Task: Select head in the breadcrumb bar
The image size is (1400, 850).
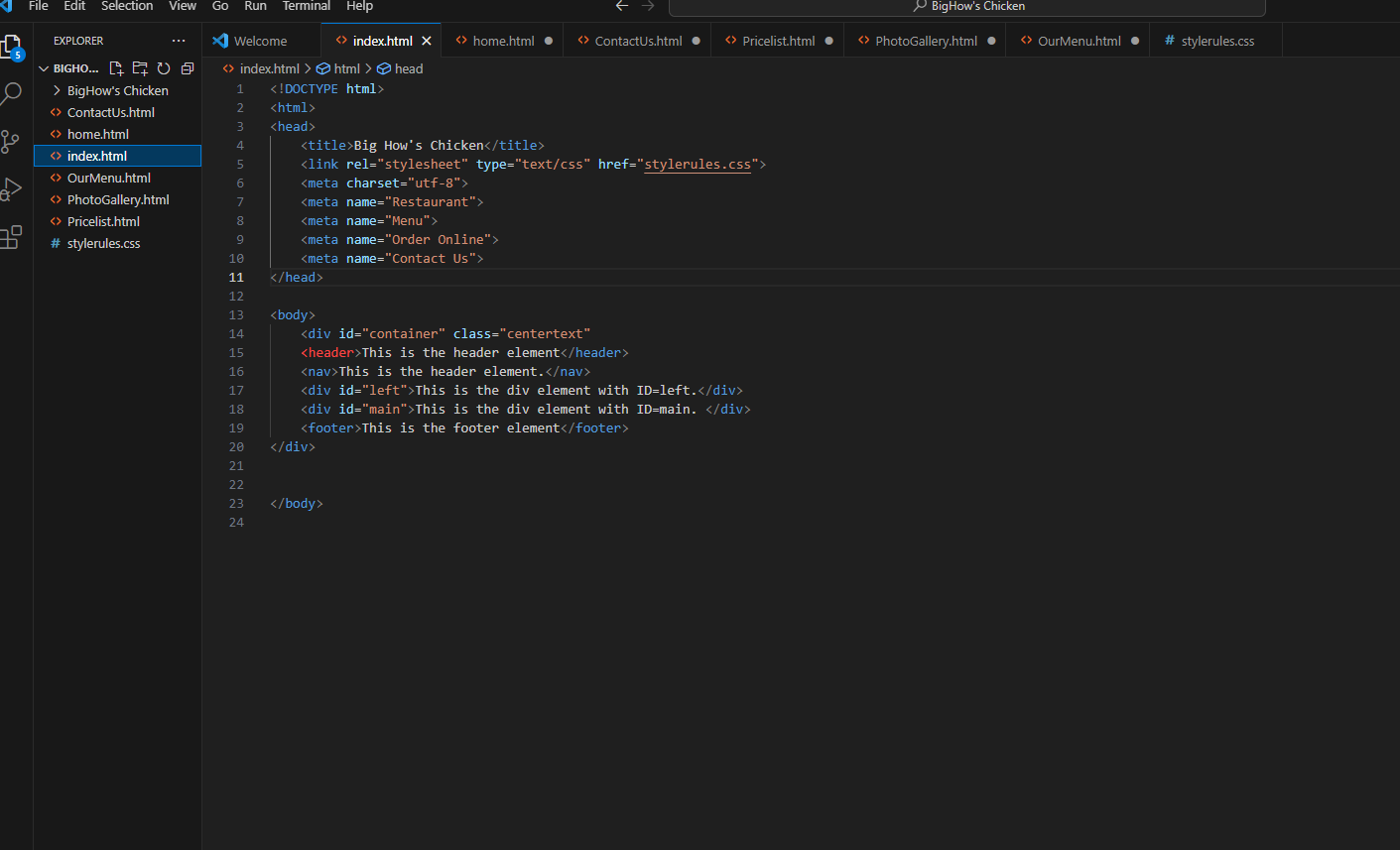Action: tap(408, 68)
